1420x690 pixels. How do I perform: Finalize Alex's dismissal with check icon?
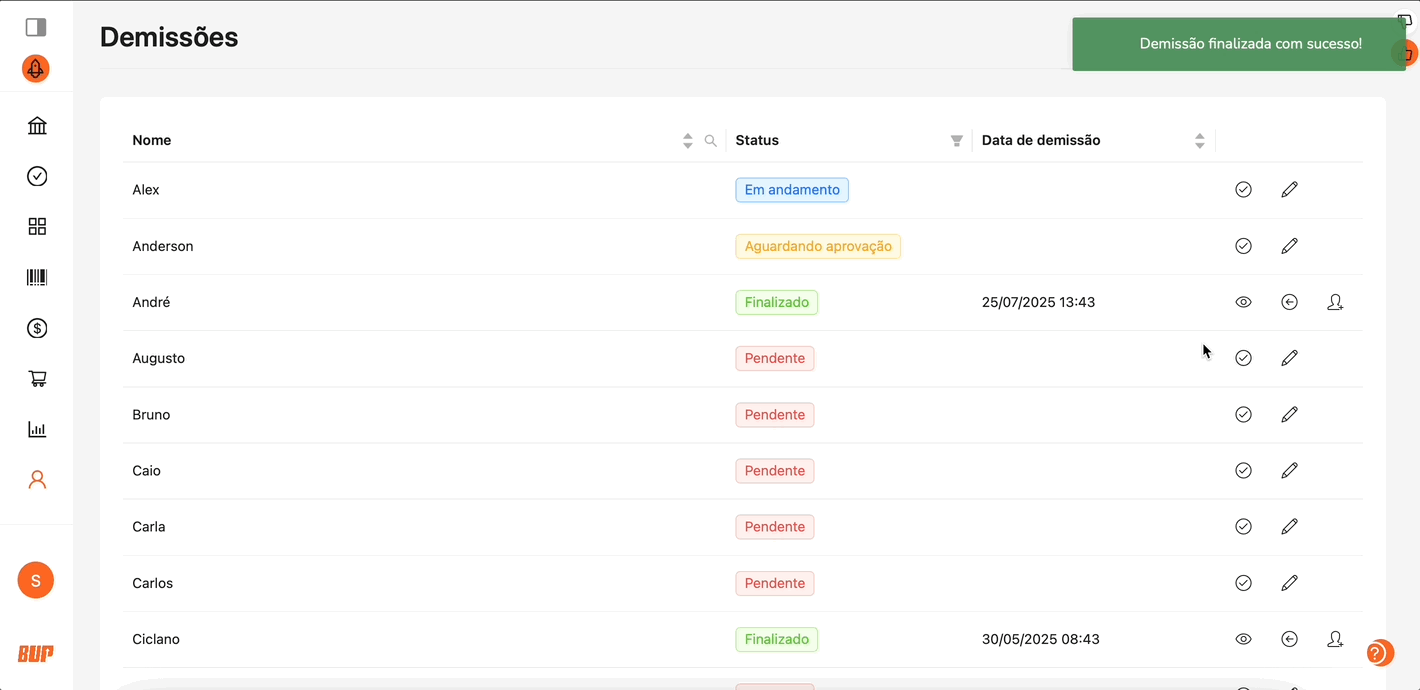pos(1243,189)
